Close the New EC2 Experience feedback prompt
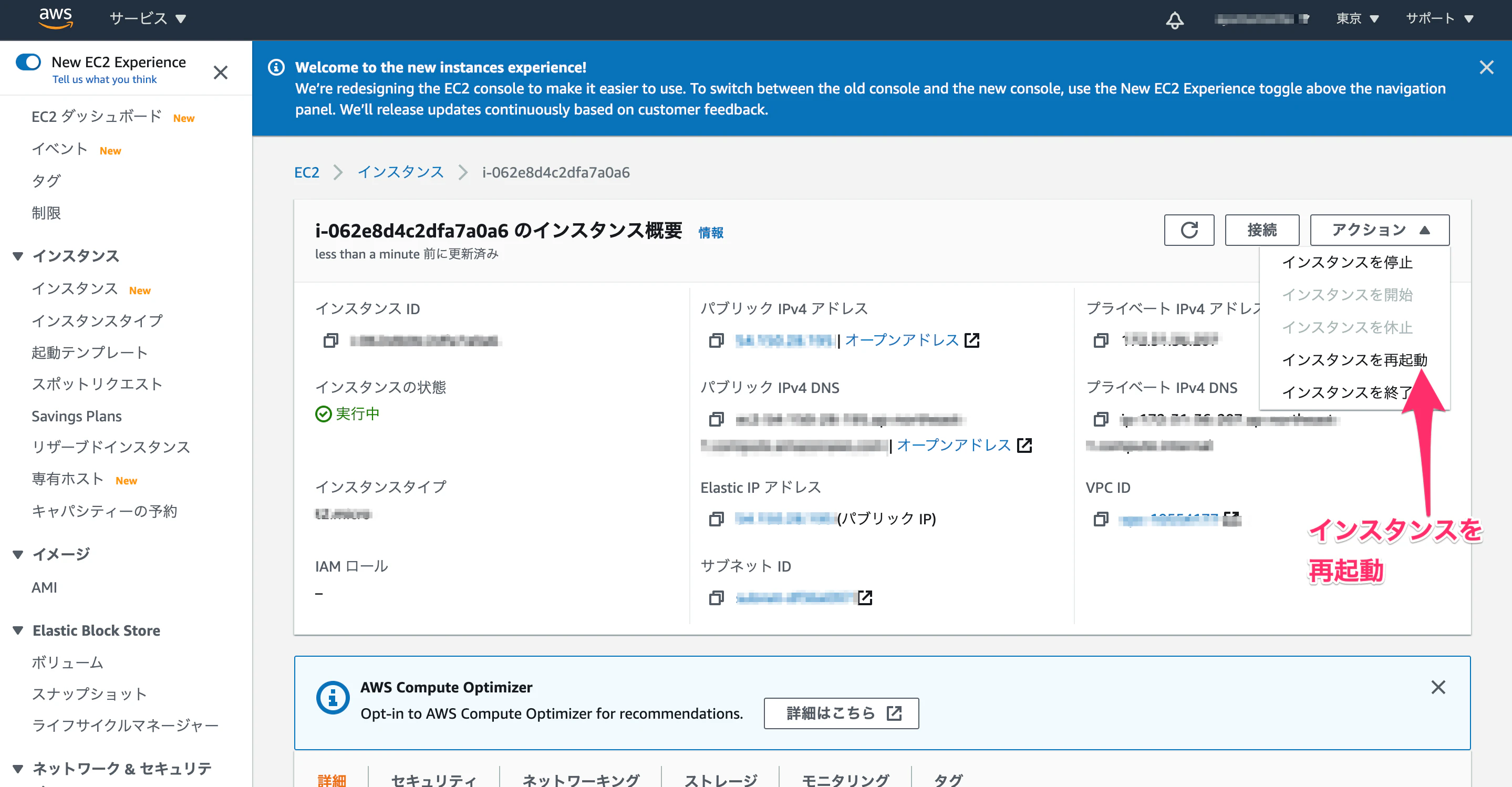 click(x=221, y=73)
